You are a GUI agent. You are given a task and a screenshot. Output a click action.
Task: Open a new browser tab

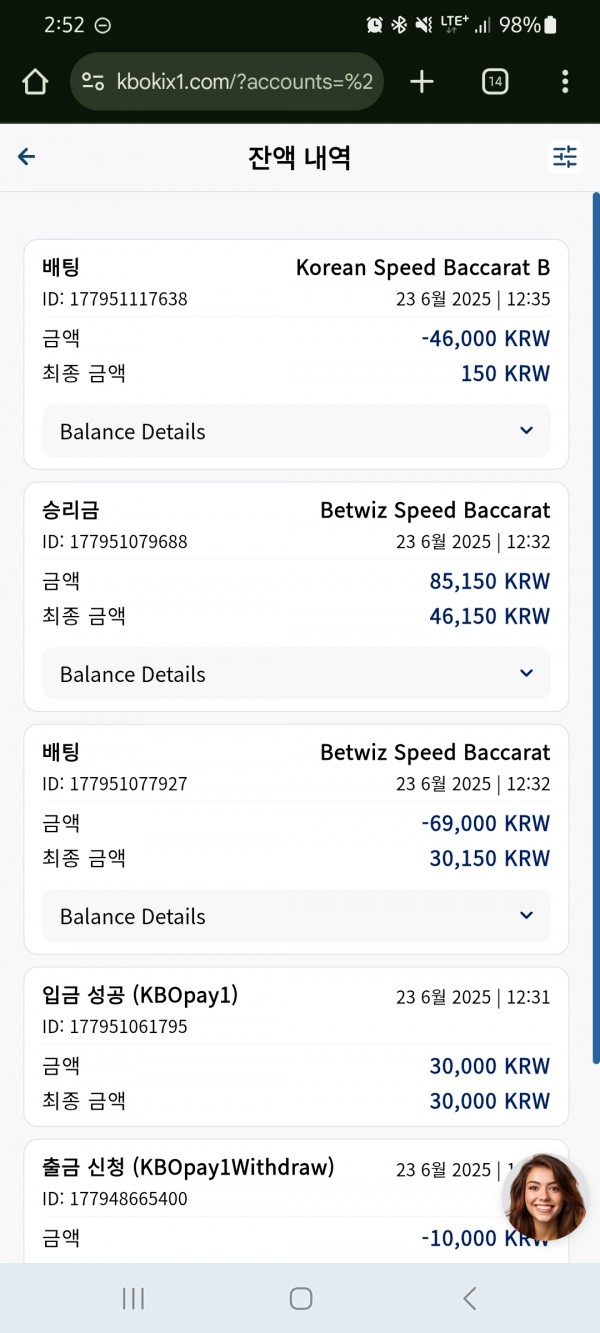(422, 82)
